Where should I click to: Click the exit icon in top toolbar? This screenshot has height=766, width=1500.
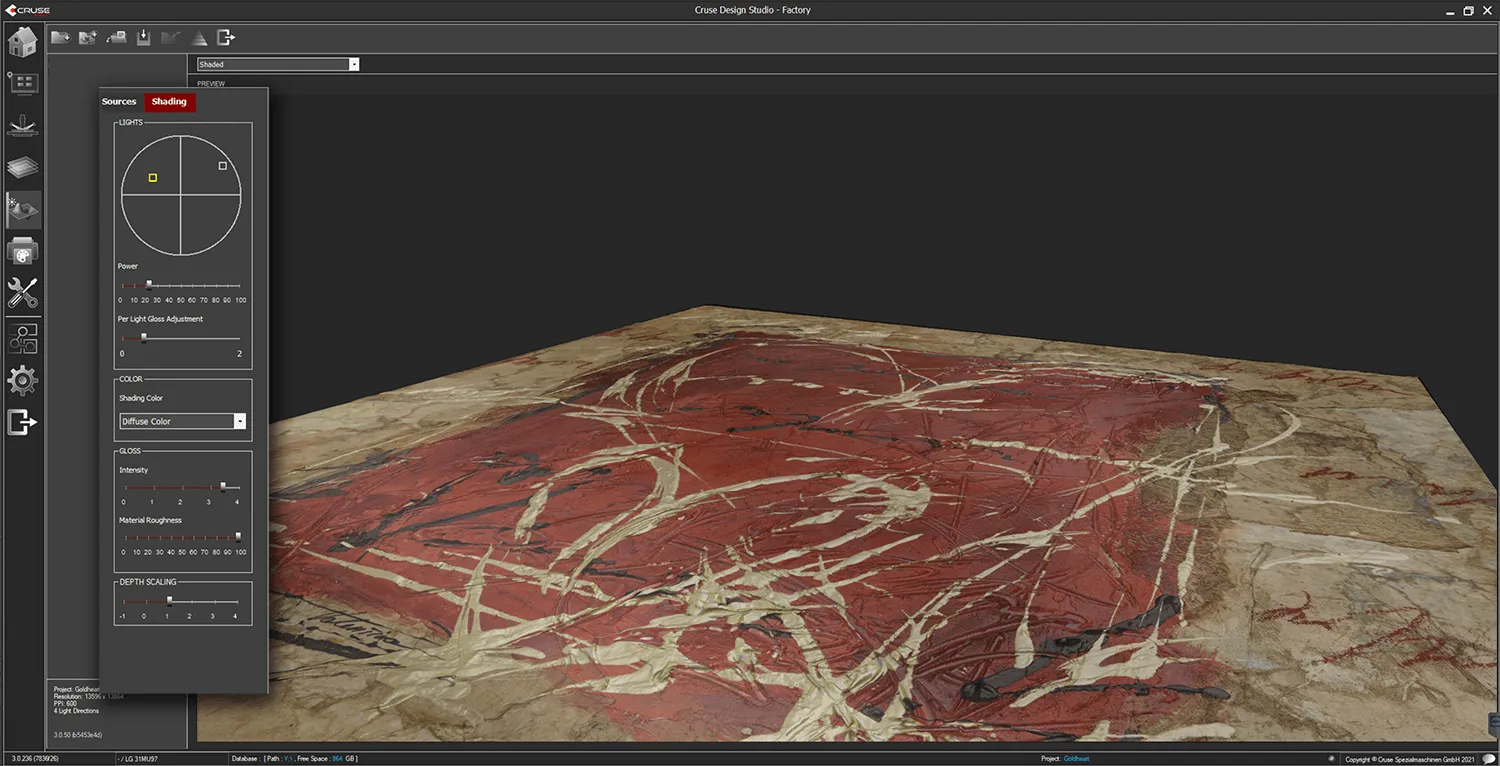(226, 38)
